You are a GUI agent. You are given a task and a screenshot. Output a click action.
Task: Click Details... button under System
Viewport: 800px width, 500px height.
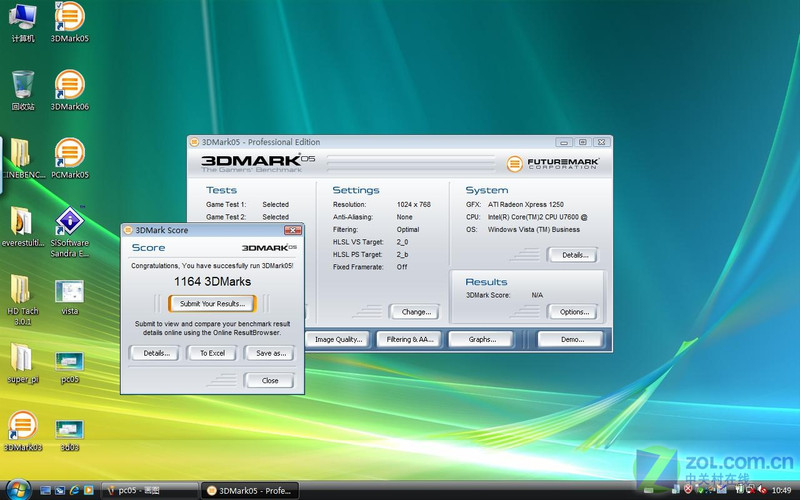(x=572, y=255)
